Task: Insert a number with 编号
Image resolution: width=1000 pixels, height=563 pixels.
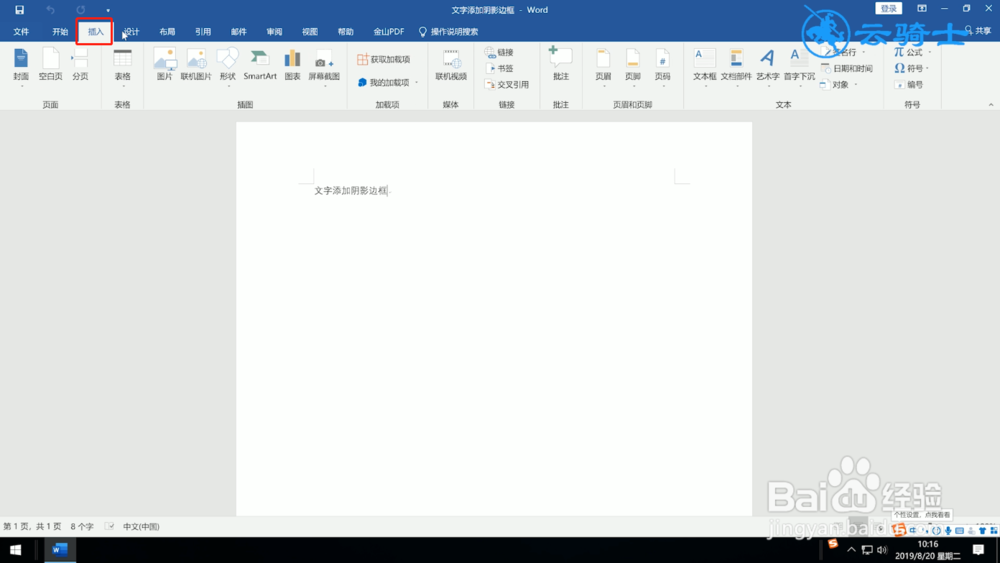Action: tap(909, 84)
